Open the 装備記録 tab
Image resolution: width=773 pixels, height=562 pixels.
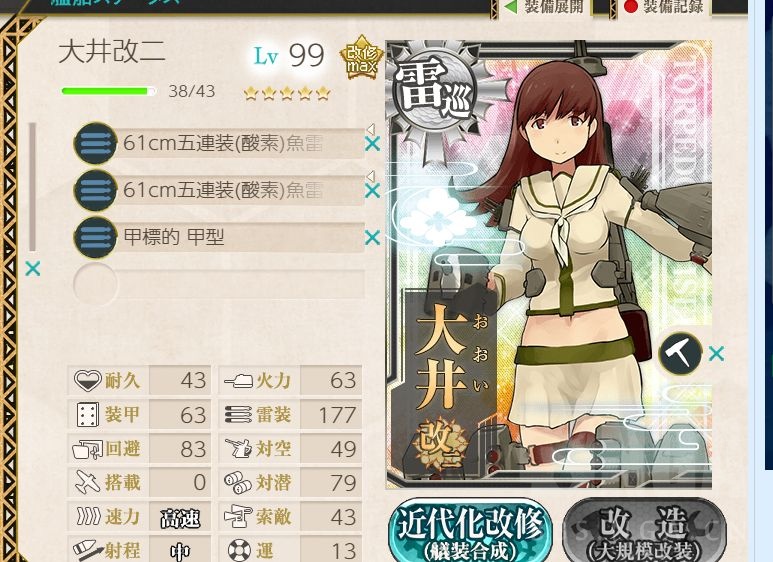coord(664,7)
